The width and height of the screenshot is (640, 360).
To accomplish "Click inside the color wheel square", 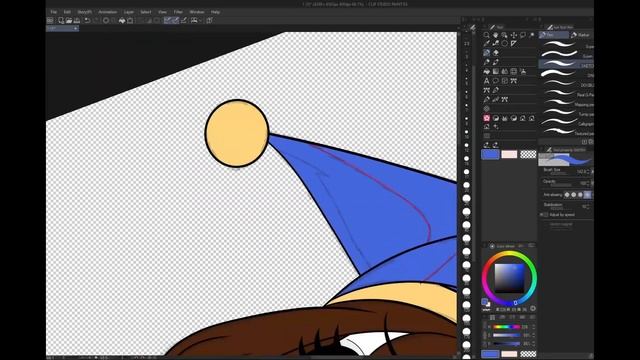I will 509,278.
